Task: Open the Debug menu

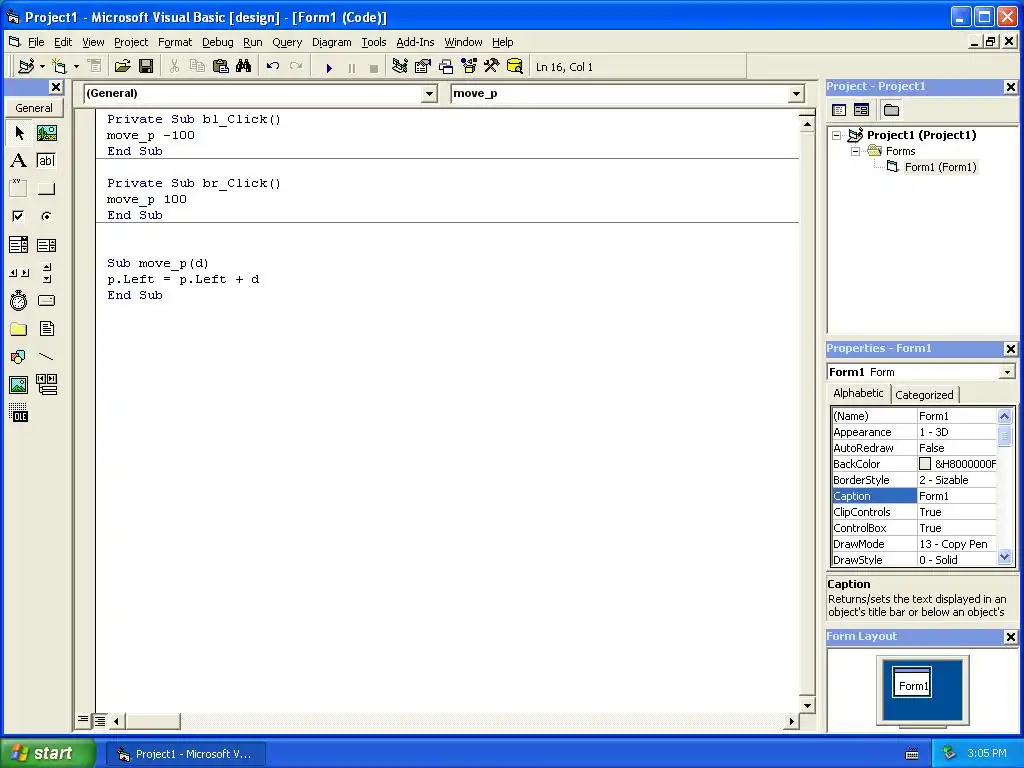Action: (x=217, y=42)
